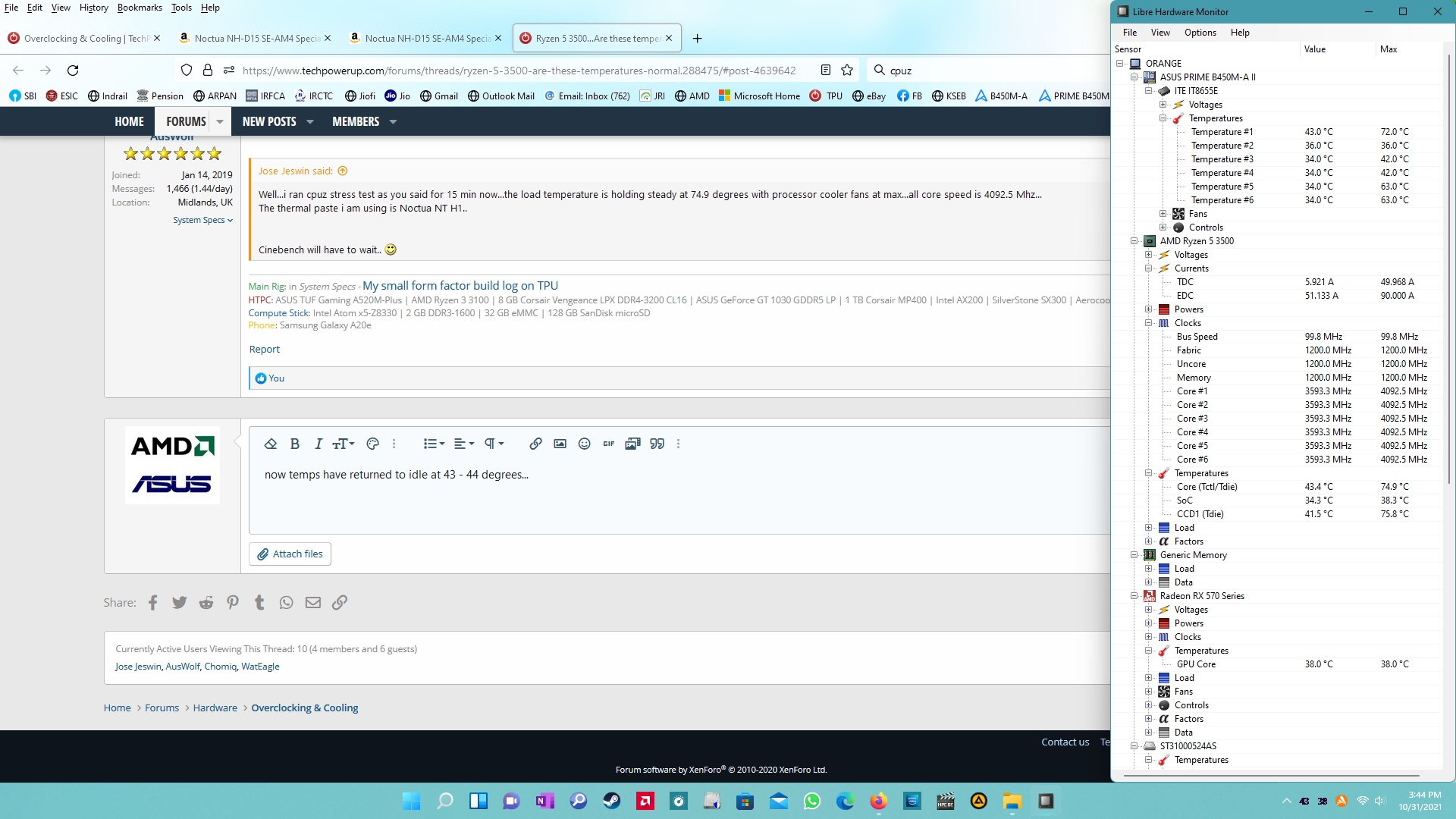The image size is (1456, 819).
Task: Click Report link below the post
Action: point(264,349)
